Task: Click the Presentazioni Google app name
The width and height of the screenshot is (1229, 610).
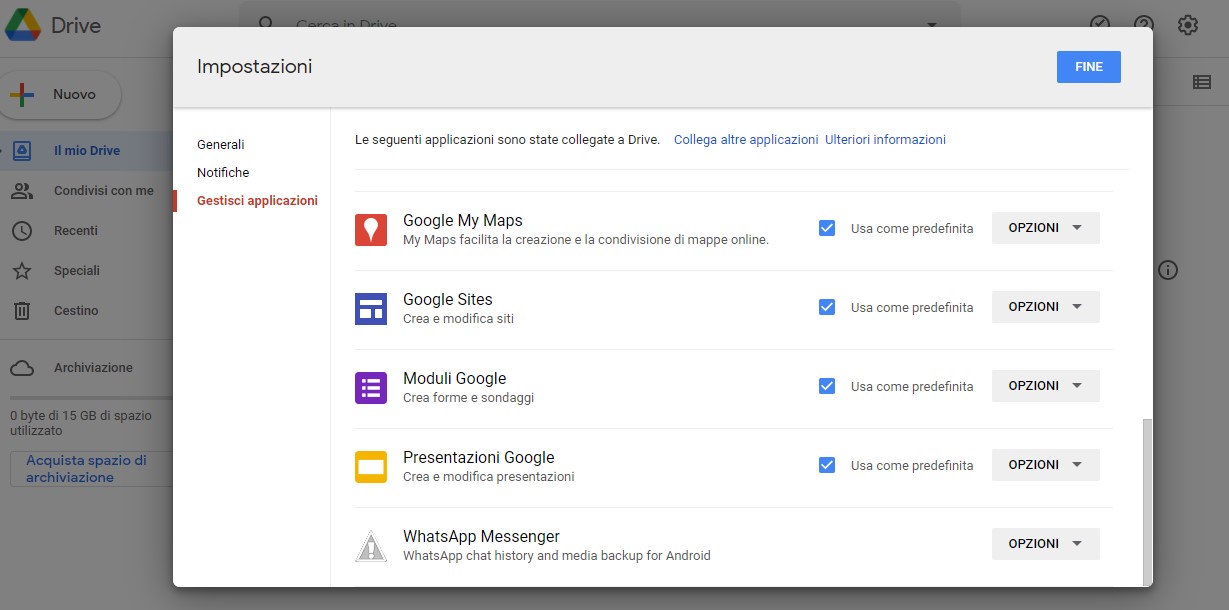Action: click(x=478, y=458)
